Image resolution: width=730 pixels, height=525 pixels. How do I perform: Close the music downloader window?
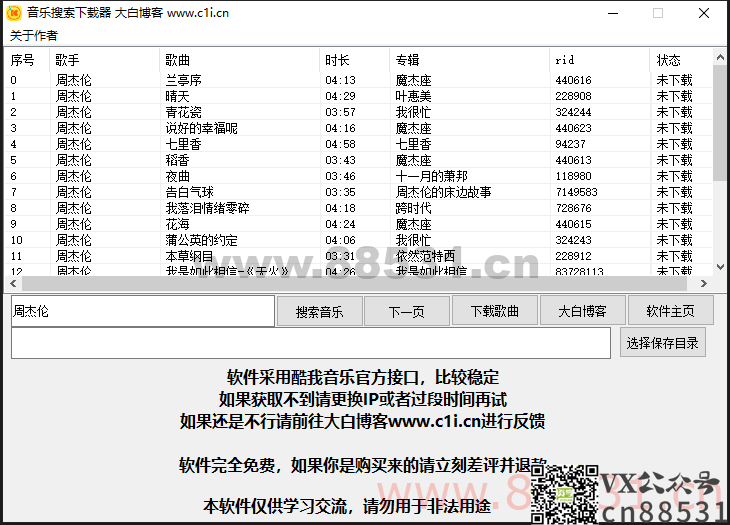tap(704, 13)
